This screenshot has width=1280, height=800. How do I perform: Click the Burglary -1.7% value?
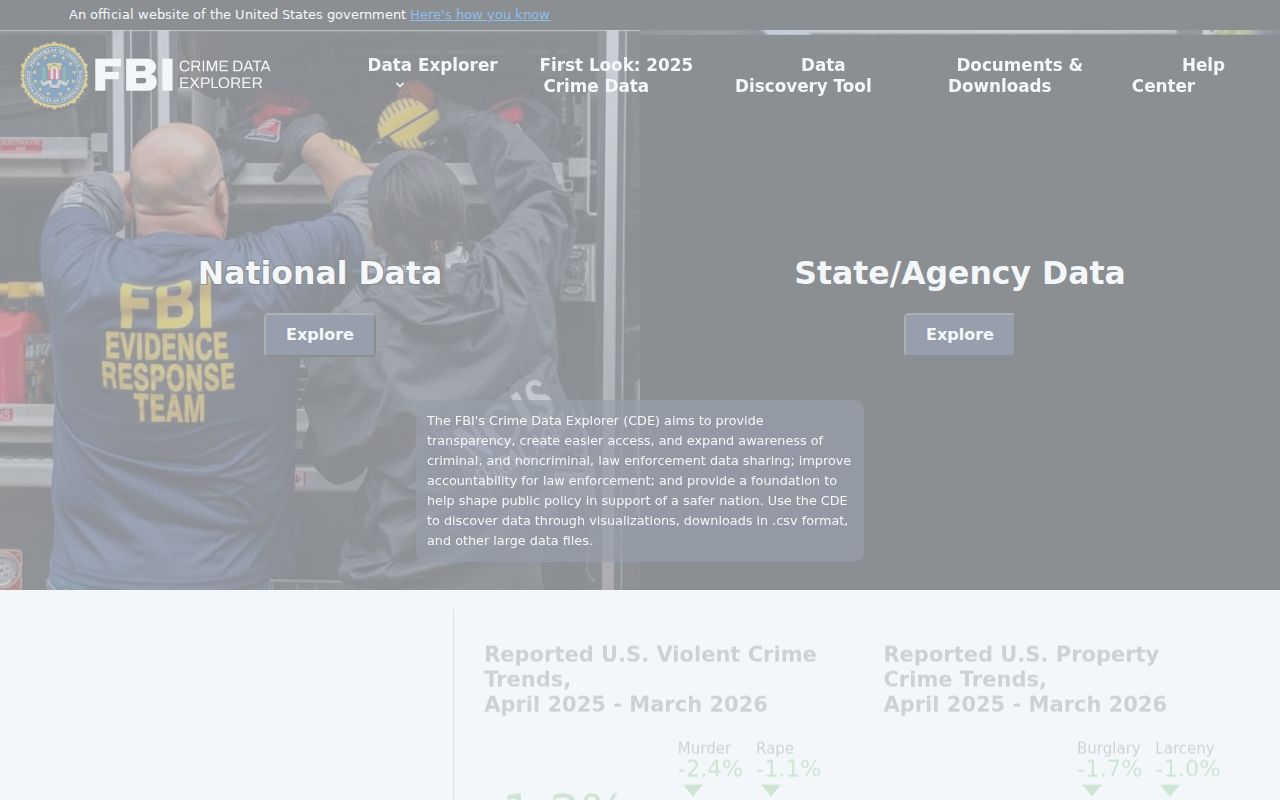click(1109, 769)
